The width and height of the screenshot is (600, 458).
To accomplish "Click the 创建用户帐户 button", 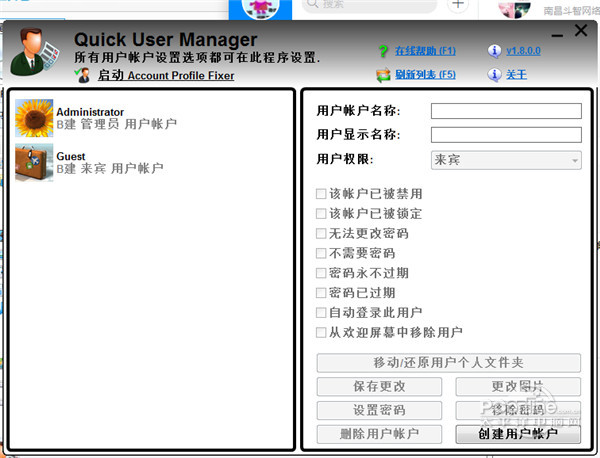I will [x=518, y=434].
